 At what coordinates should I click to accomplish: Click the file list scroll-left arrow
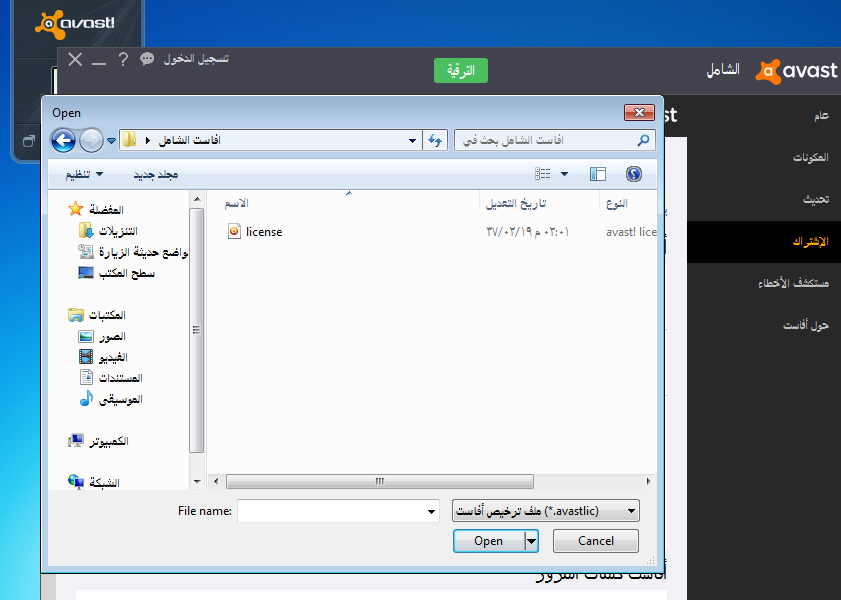(x=216, y=482)
